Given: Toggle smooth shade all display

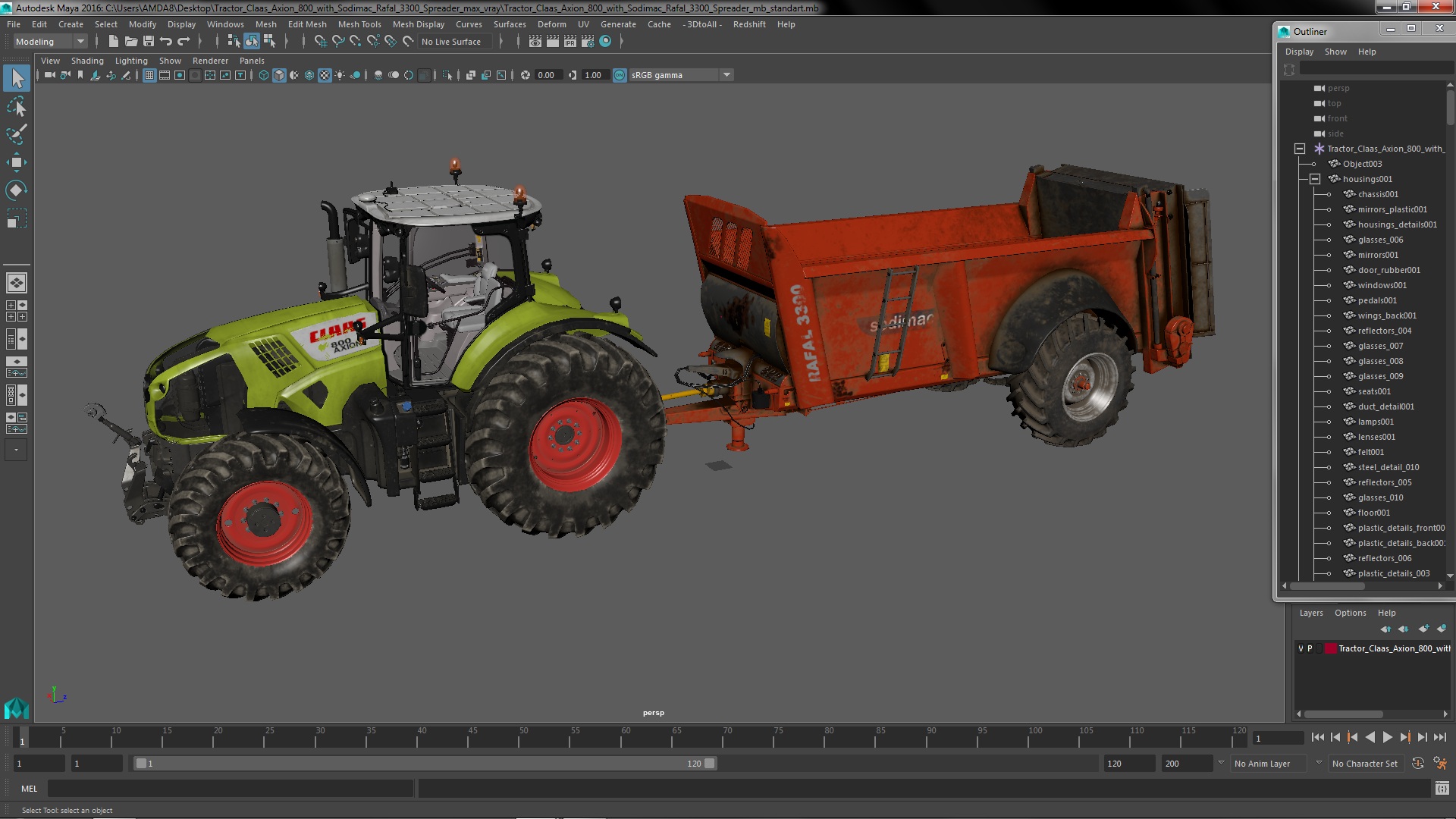Looking at the screenshot, I should click(279, 75).
